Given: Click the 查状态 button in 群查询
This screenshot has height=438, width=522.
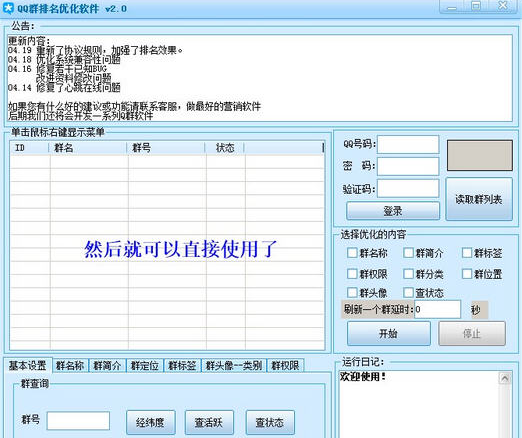Looking at the screenshot, I should click(270, 422).
